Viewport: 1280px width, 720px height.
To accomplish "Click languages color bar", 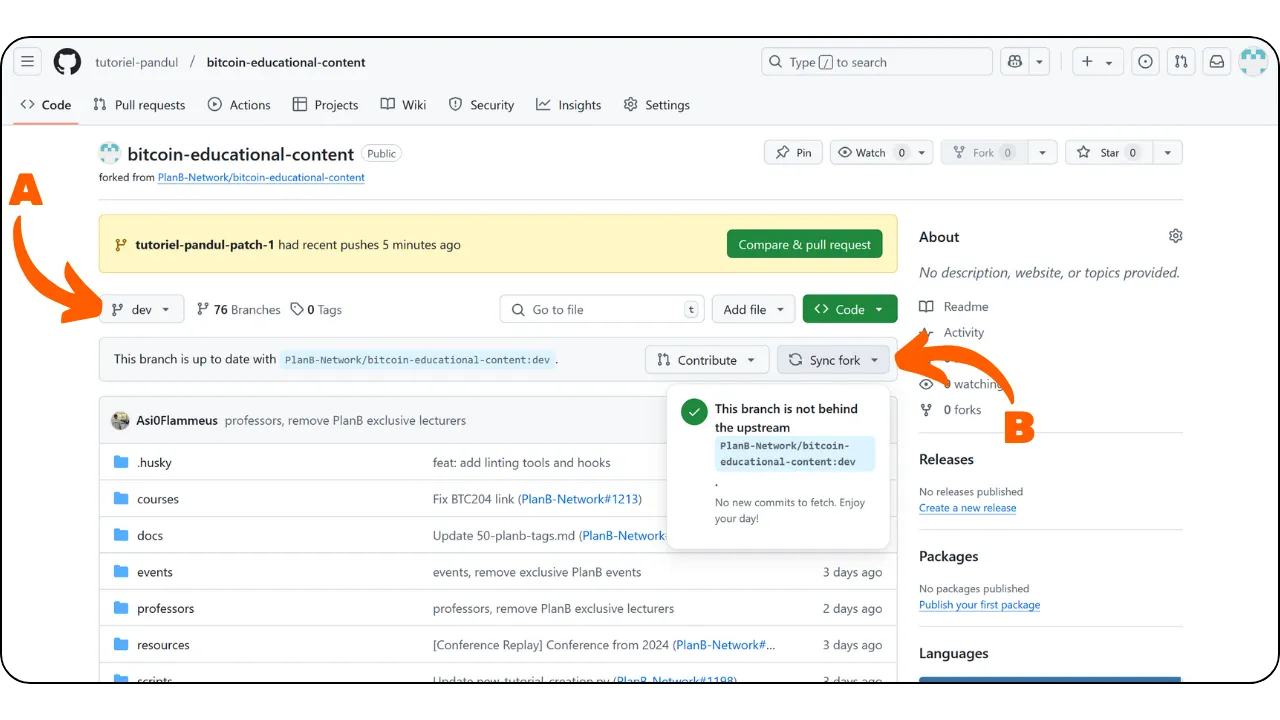I will click(1050, 680).
